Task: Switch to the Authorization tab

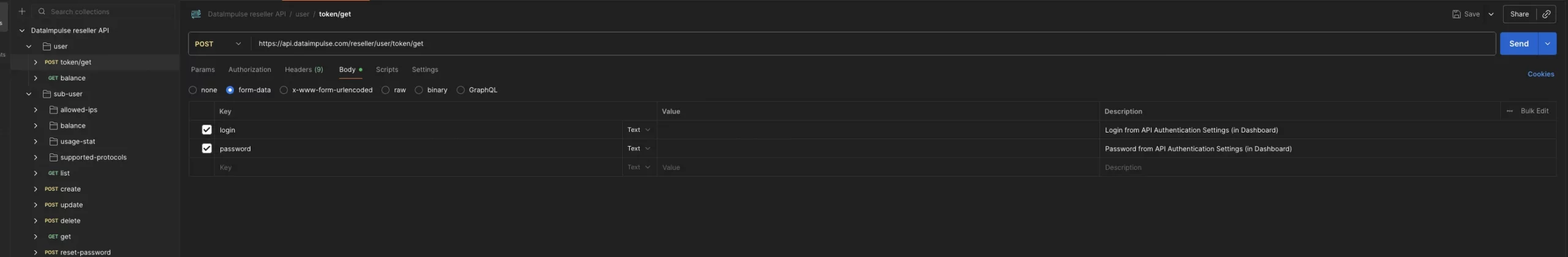Action: (x=249, y=69)
